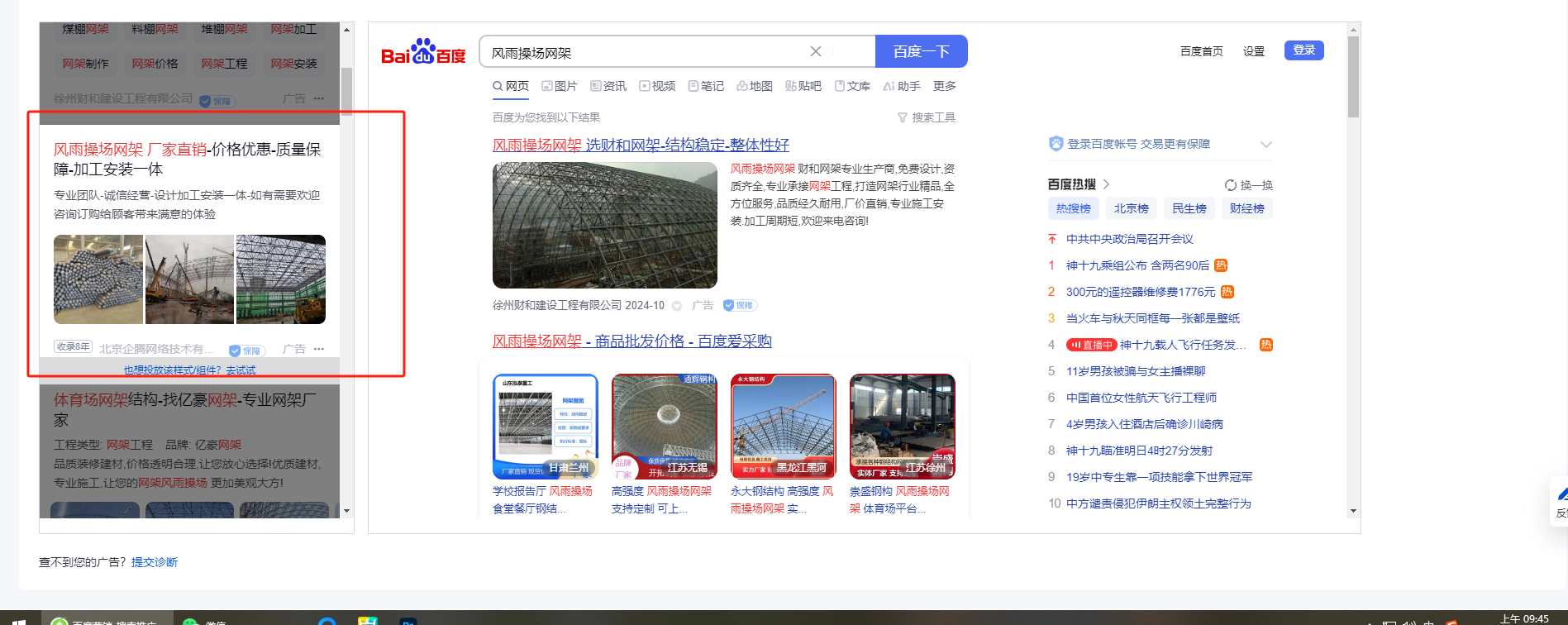Open hot search 中共中央政治局召开会议
Screen dimensions: 1568x625
[x=1129, y=239]
